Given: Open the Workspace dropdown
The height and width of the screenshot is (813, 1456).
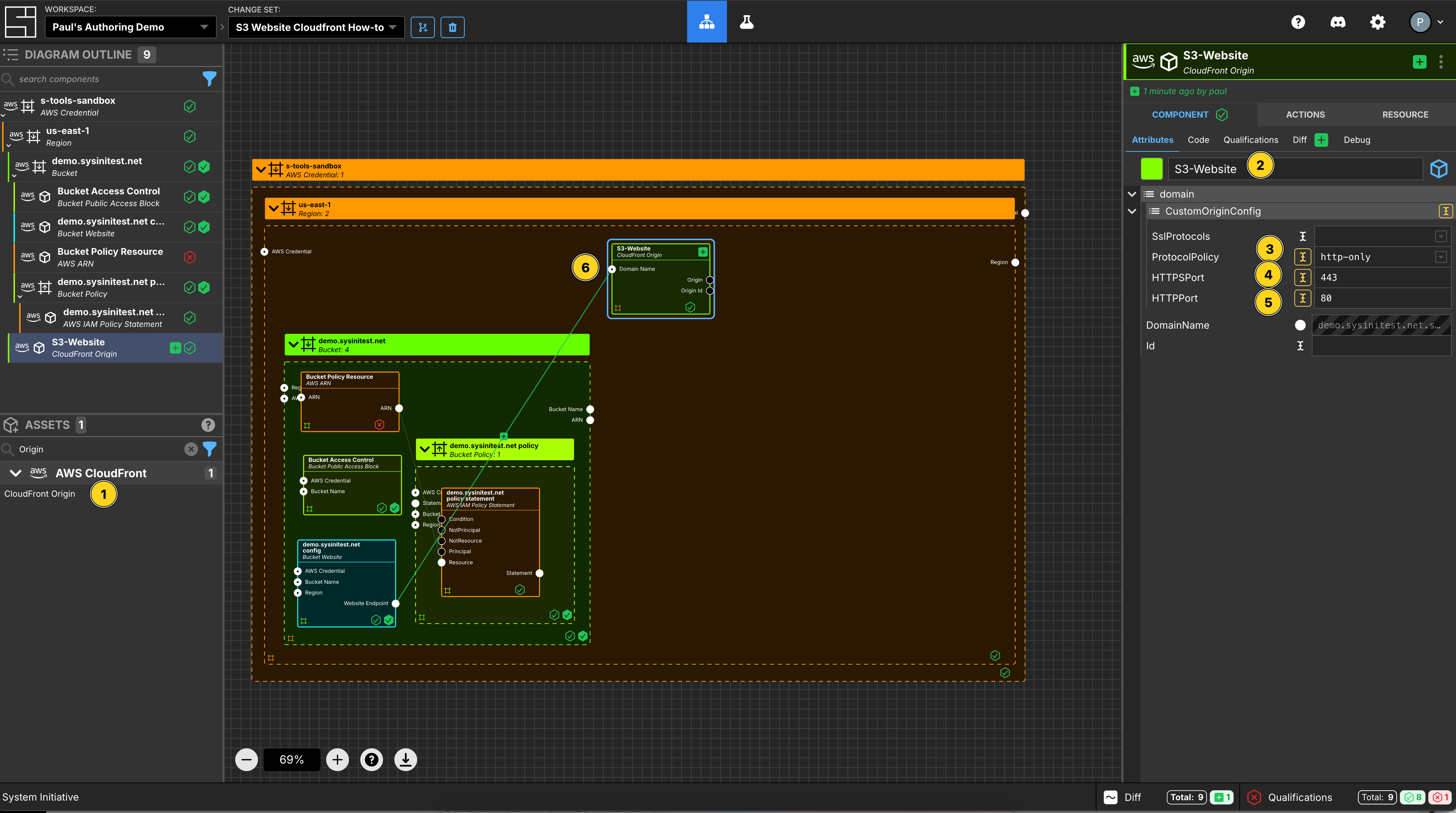Looking at the screenshot, I should pyautogui.click(x=130, y=27).
